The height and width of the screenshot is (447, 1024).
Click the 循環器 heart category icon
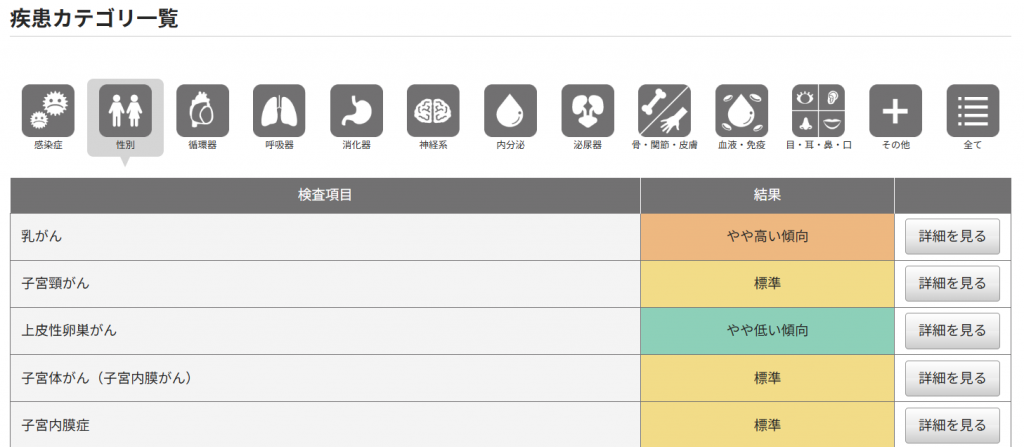tap(202, 111)
